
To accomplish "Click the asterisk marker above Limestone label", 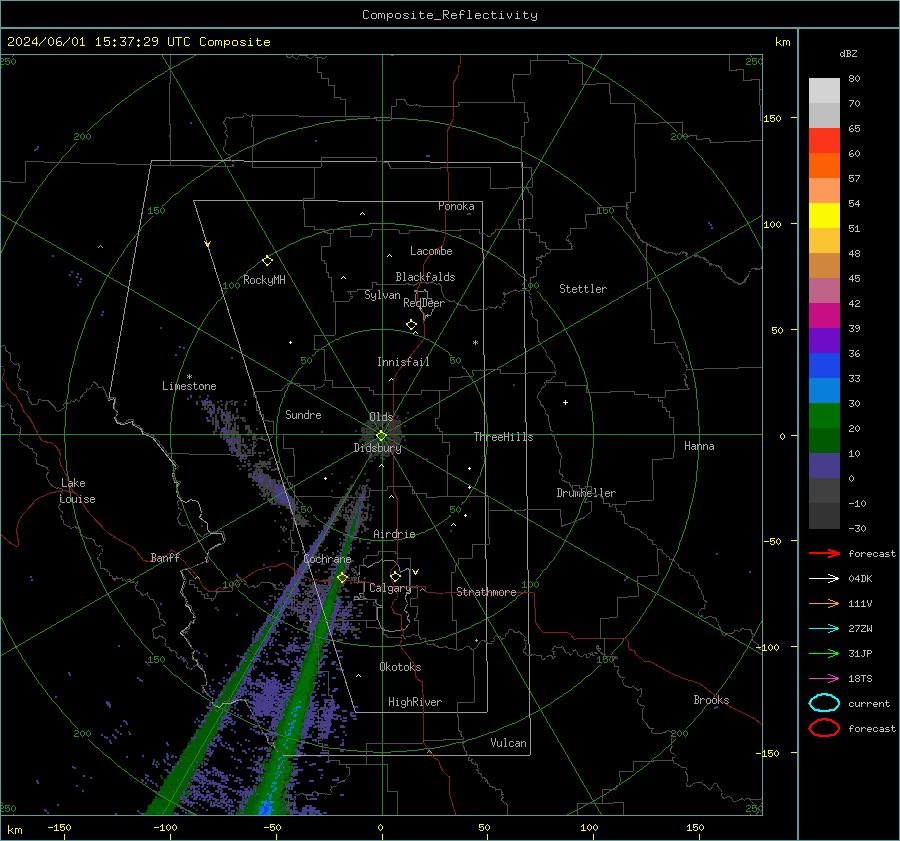I will click(189, 377).
